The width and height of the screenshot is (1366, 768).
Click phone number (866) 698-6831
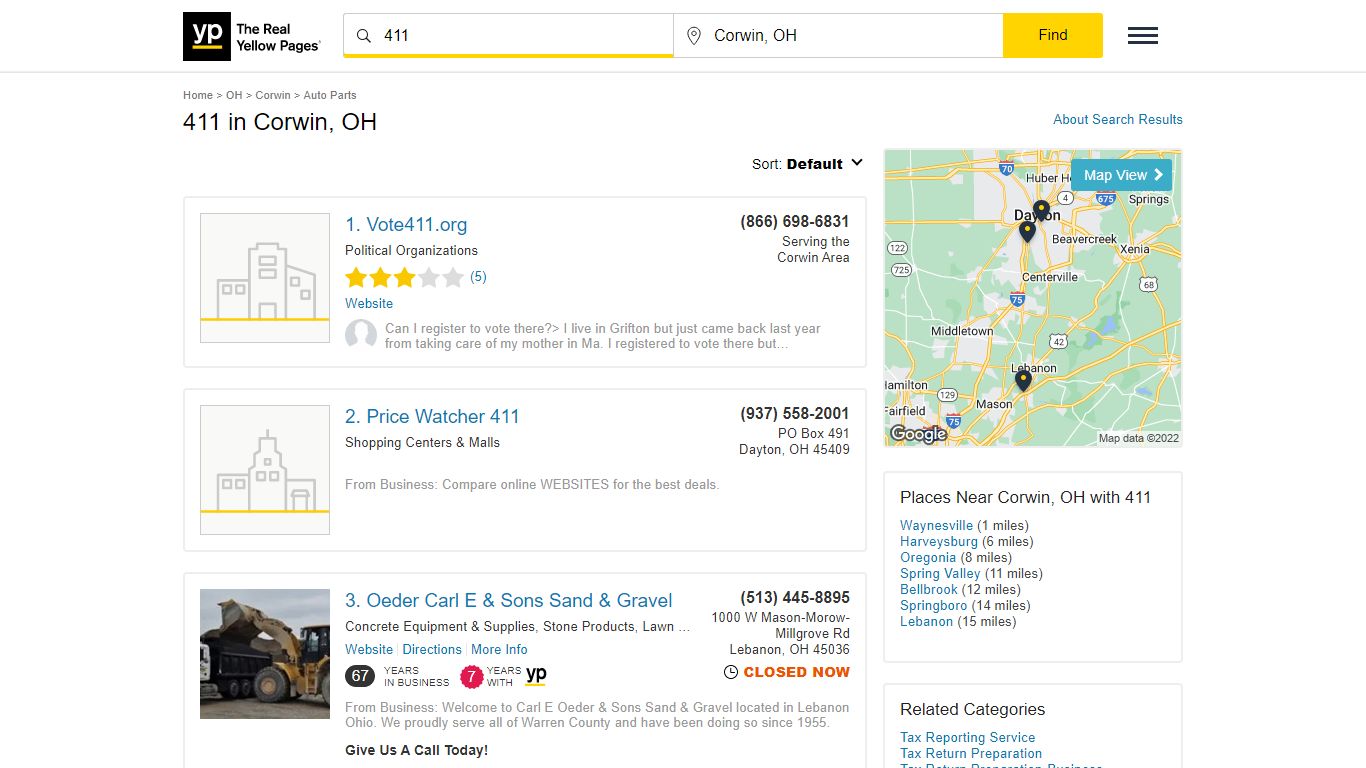(795, 221)
